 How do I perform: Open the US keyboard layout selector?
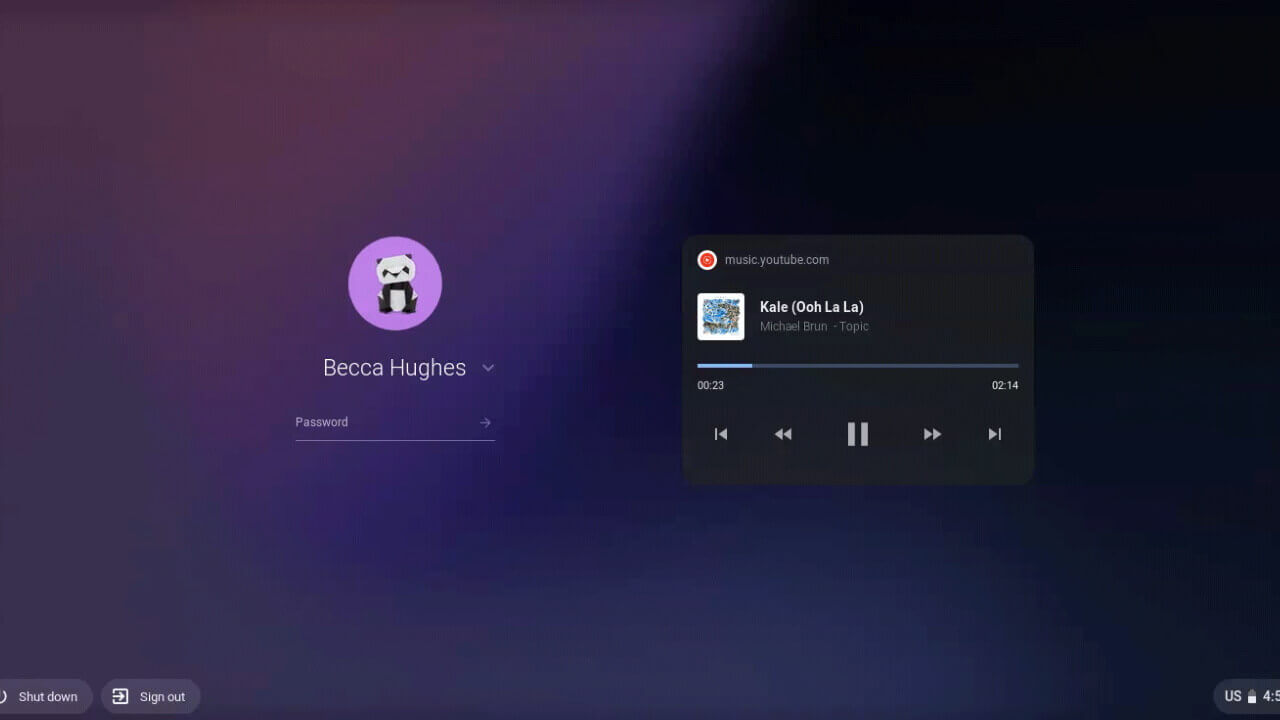click(x=1232, y=696)
